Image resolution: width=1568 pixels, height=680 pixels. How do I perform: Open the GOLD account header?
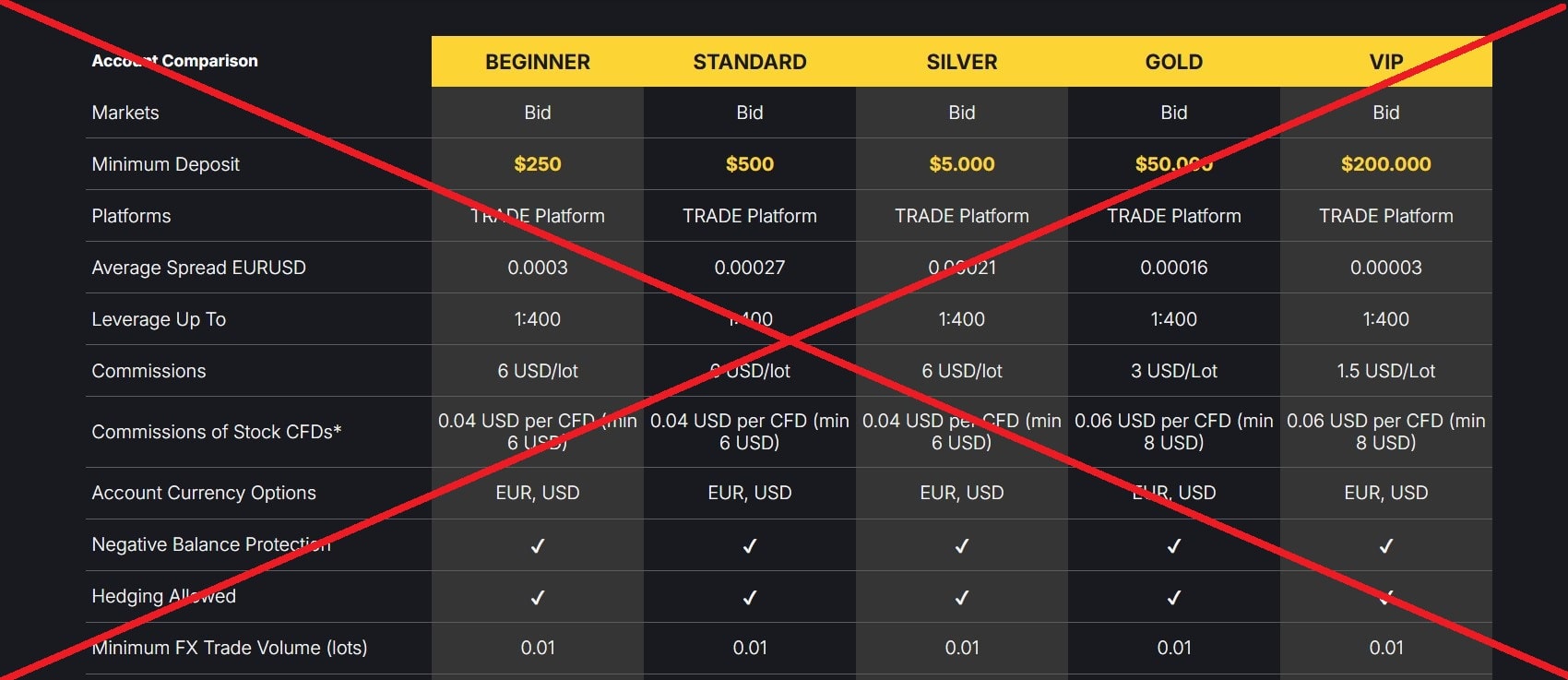pos(1174,62)
